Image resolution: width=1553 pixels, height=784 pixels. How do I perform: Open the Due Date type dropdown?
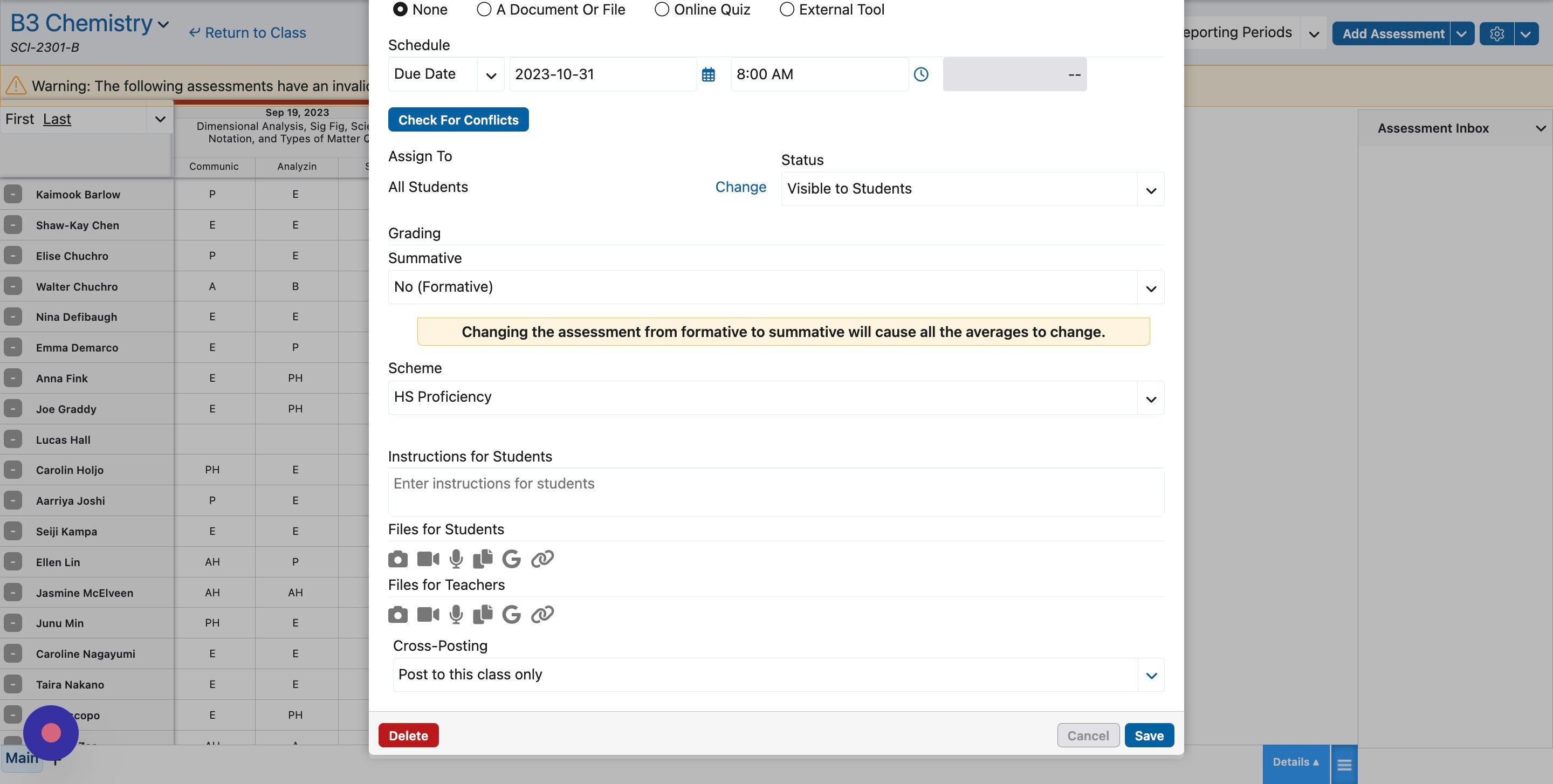446,74
